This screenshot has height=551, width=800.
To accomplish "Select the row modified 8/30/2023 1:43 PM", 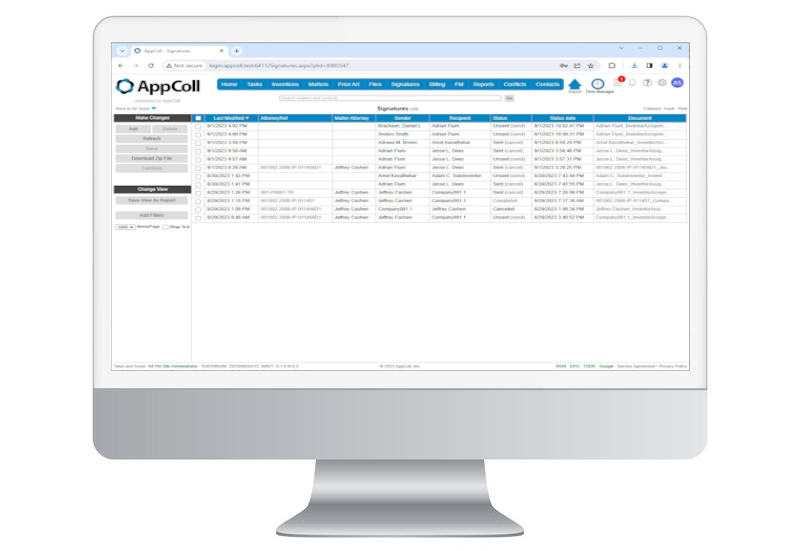I will coord(198,177).
